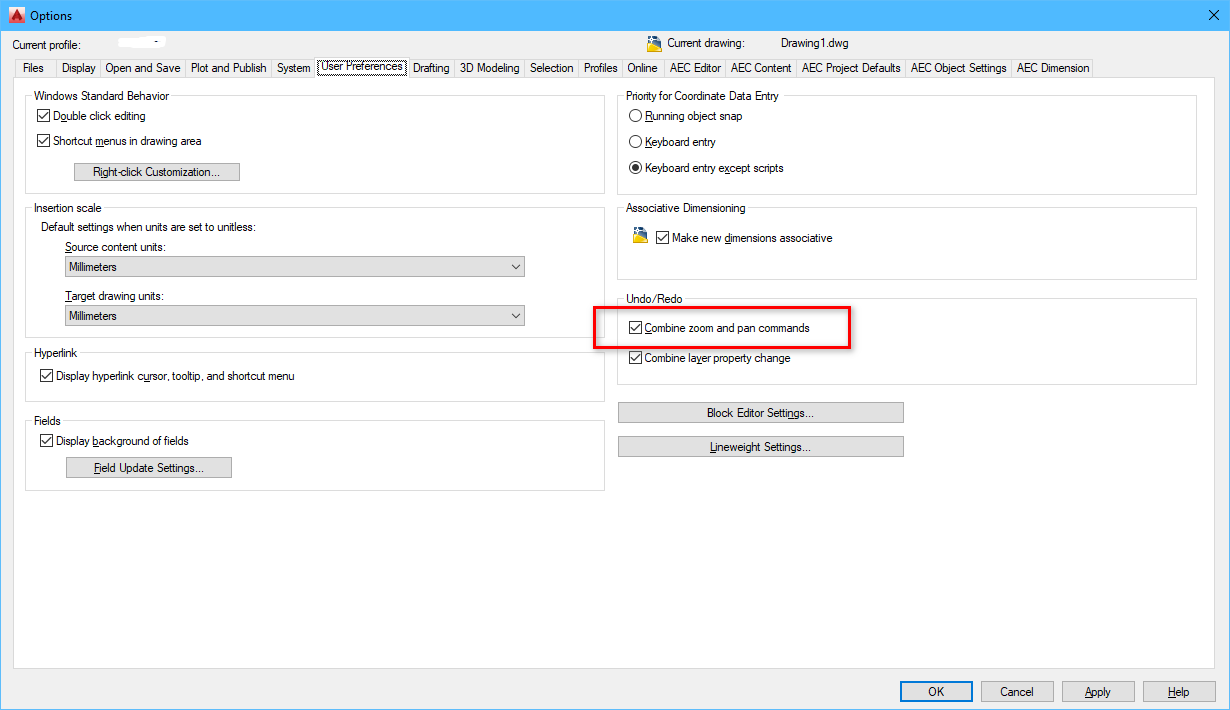Screen dimensions: 1230x710
Task: Click the drawing icon beside Current drawing
Action: coord(654,43)
